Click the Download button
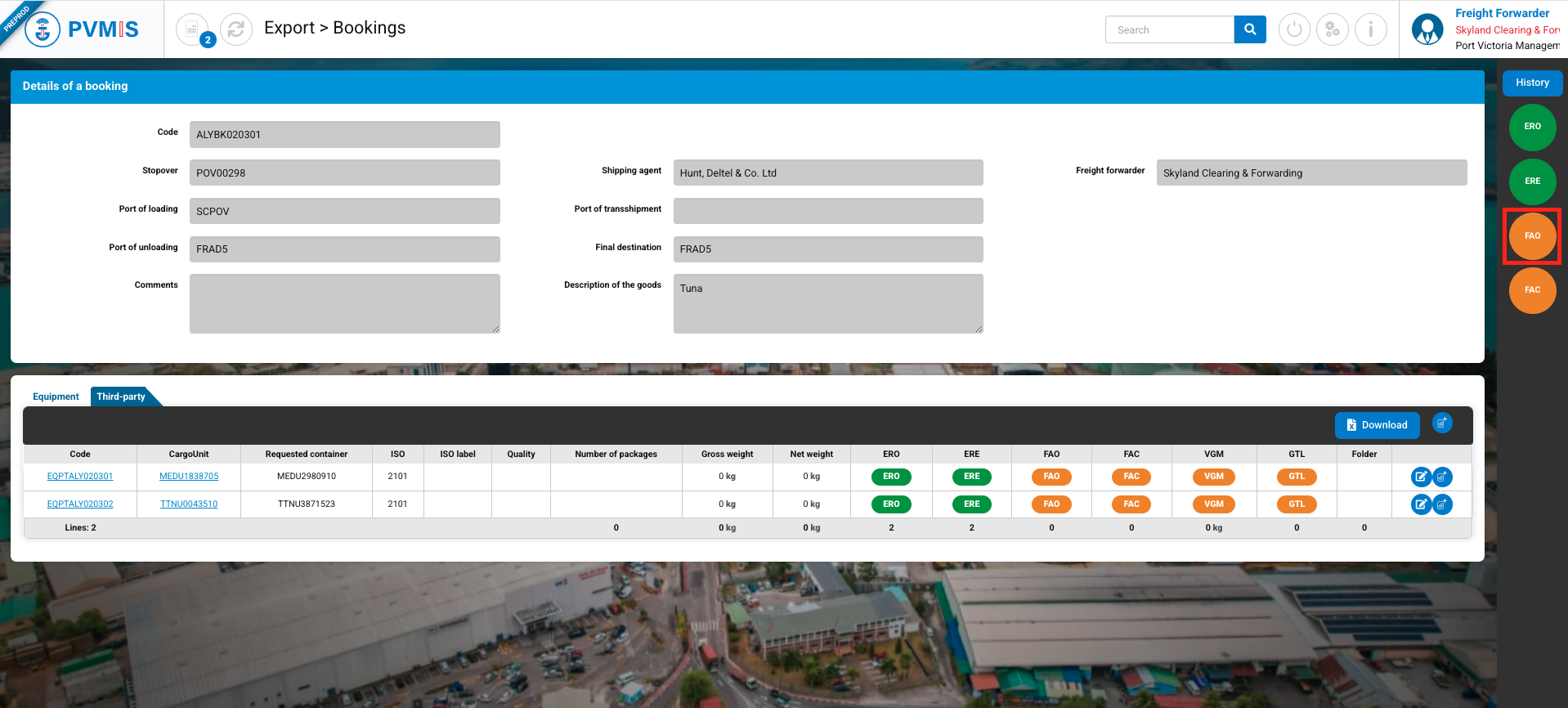Viewport: 1568px width, 708px height. [x=1377, y=425]
